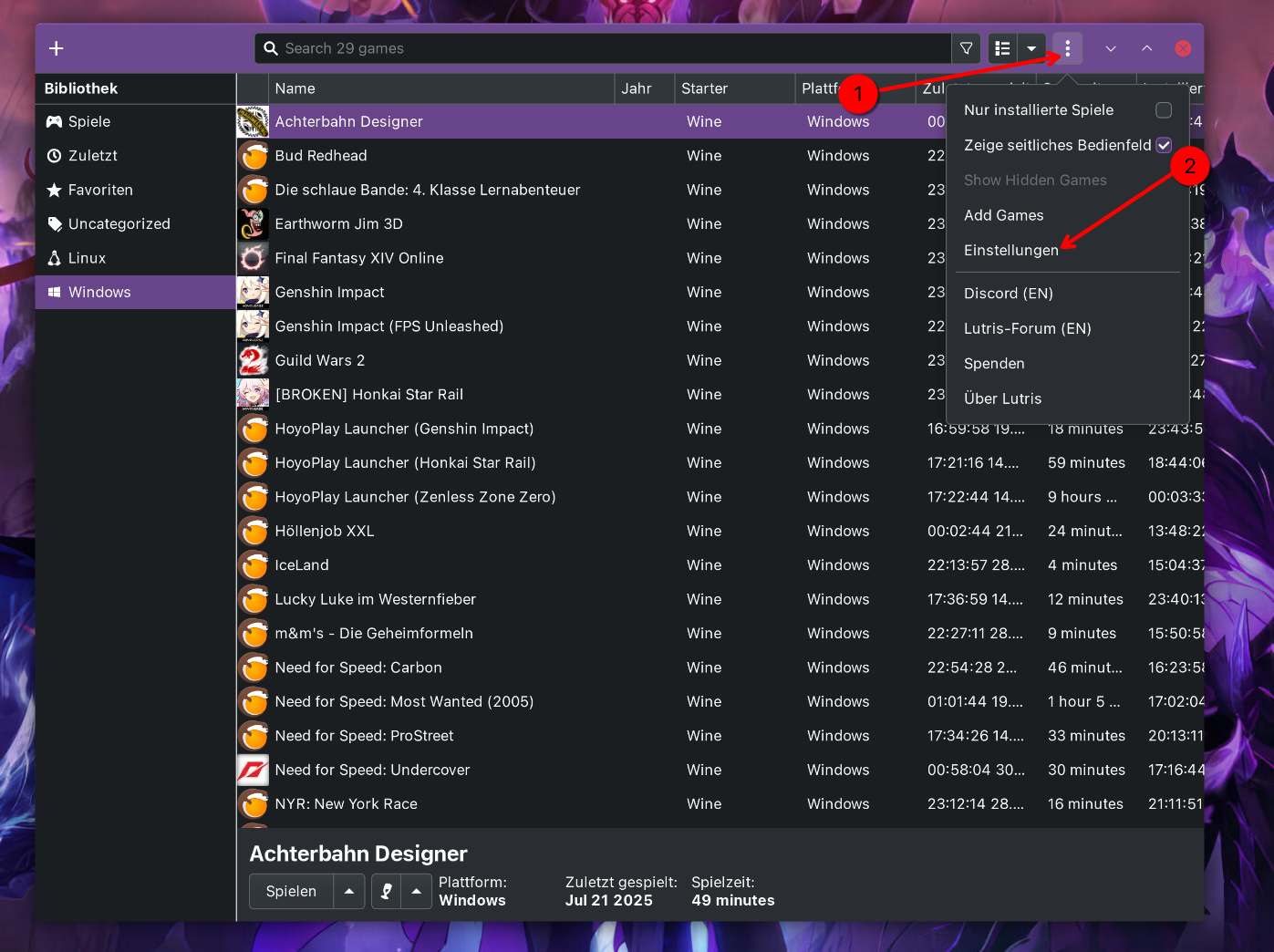The image size is (1274, 952).
Task: Select Add Games menu entry
Action: (1067, 215)
